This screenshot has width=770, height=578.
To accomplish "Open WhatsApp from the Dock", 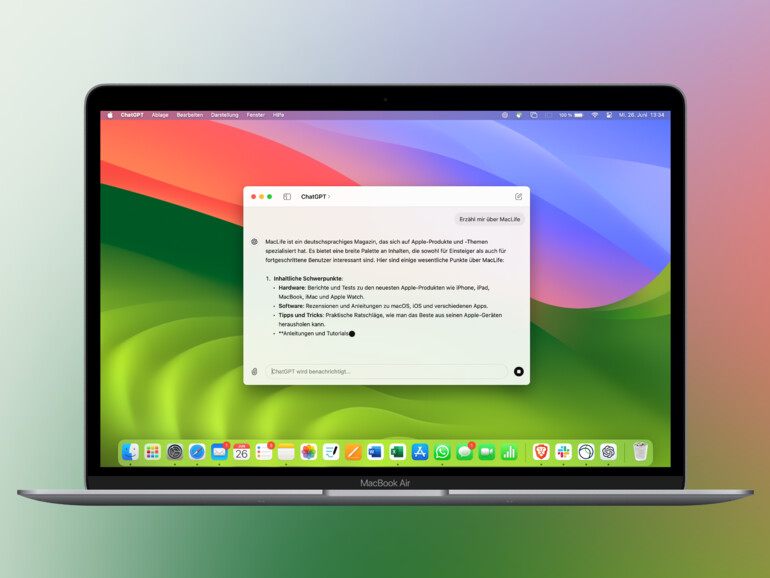I will click(442, 452).
